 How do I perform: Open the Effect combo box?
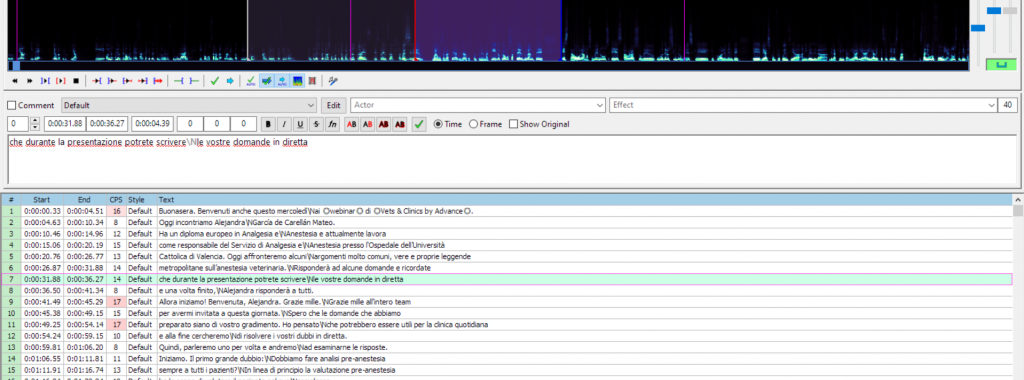click(802, 105)
